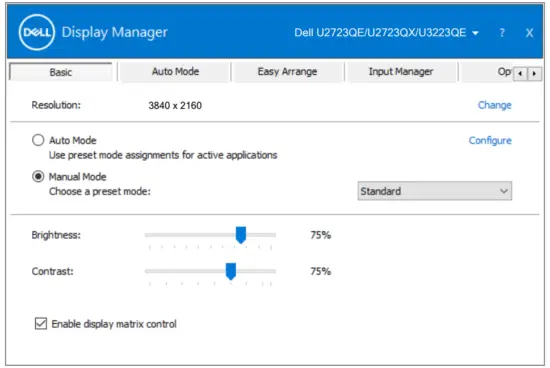The width and height of the screenshot is (550, 368).
Task: Select the Manual Mode radio button
Action: (x=38, y=176)
